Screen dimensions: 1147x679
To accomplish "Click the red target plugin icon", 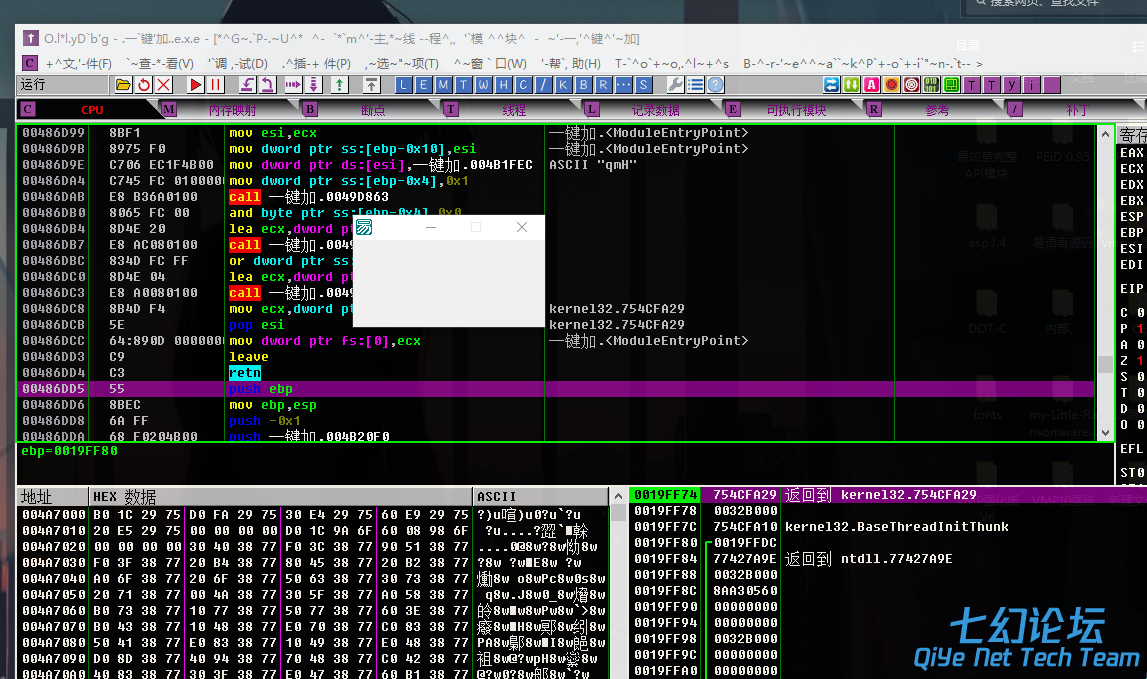I will (x=911, y=85).
